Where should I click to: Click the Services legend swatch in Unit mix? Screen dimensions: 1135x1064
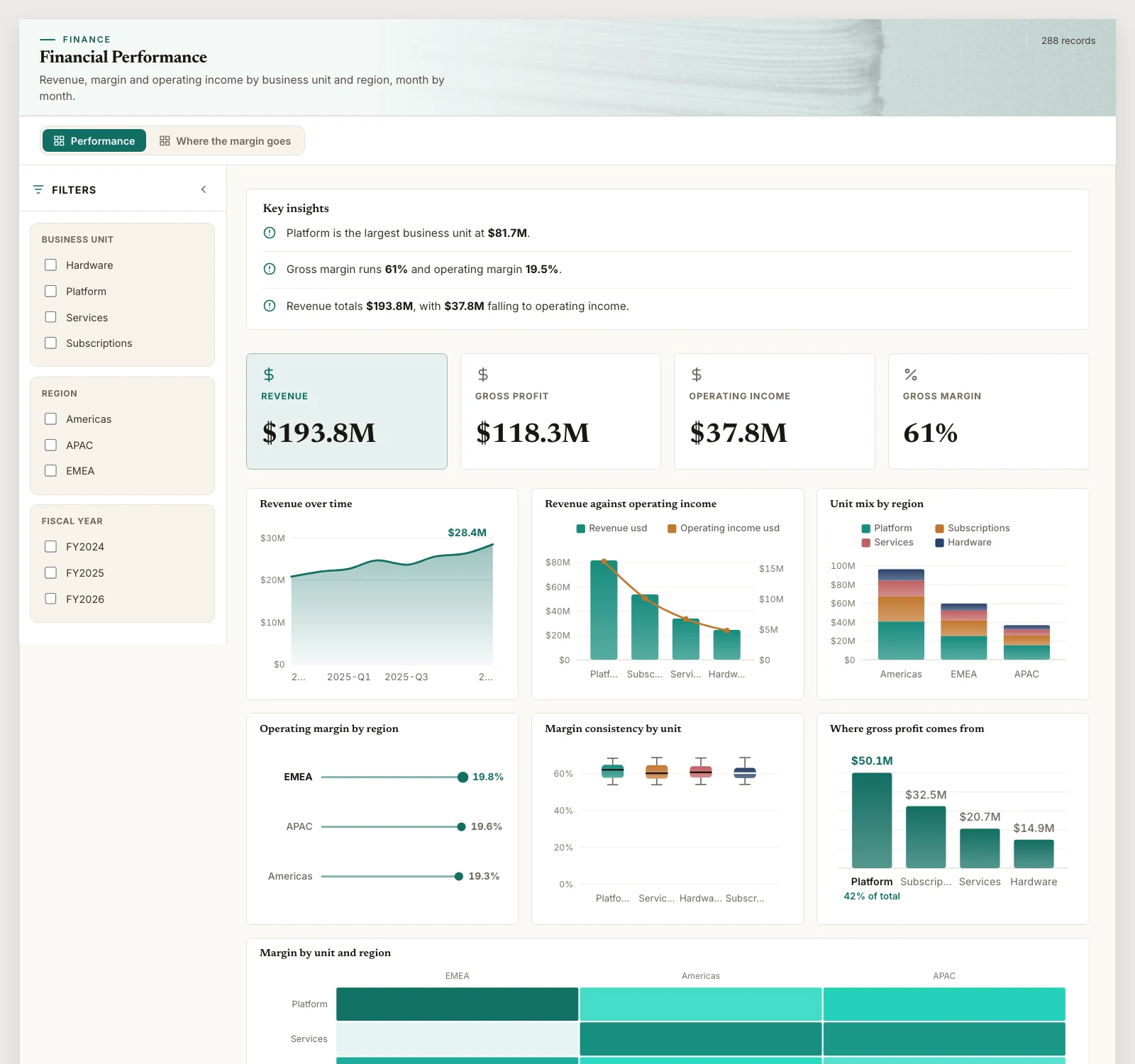click(866, 543)
